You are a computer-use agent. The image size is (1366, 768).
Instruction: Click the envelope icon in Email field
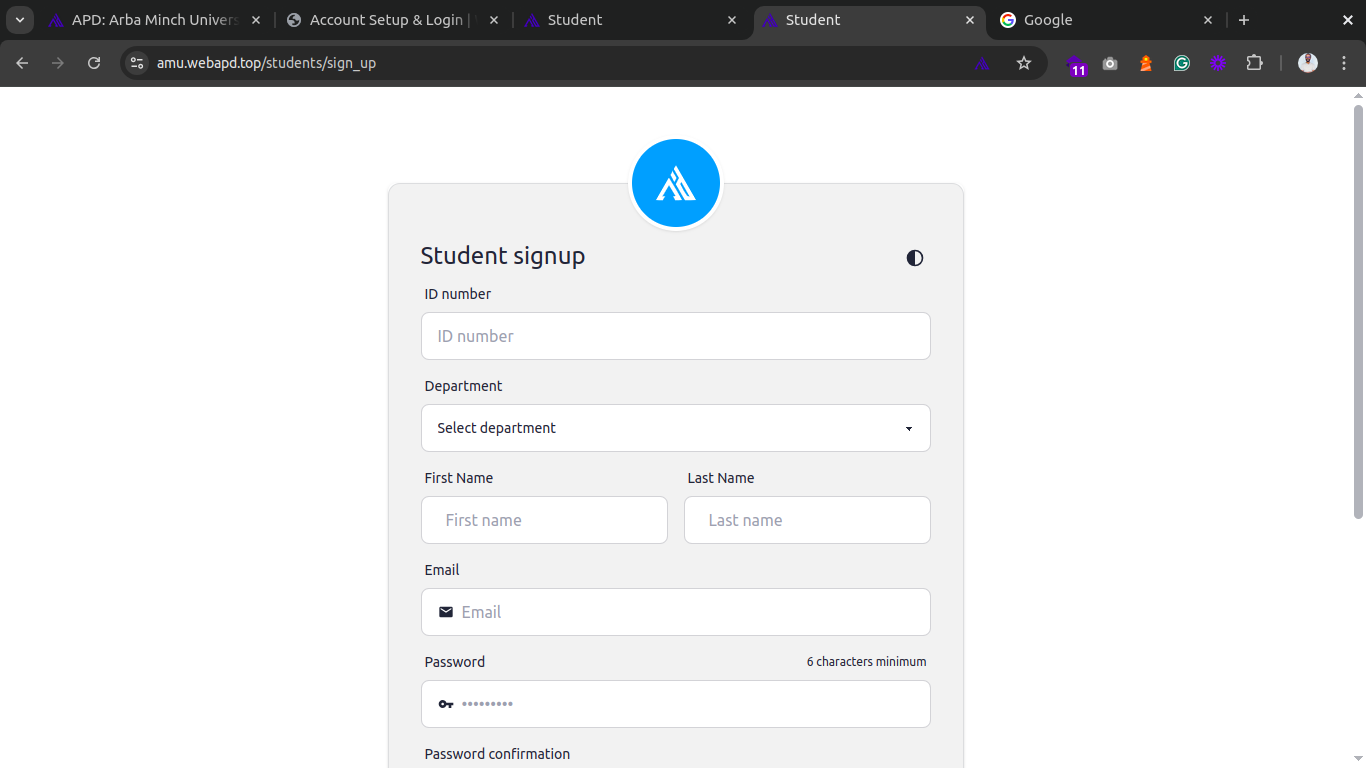tap(446, 612)
